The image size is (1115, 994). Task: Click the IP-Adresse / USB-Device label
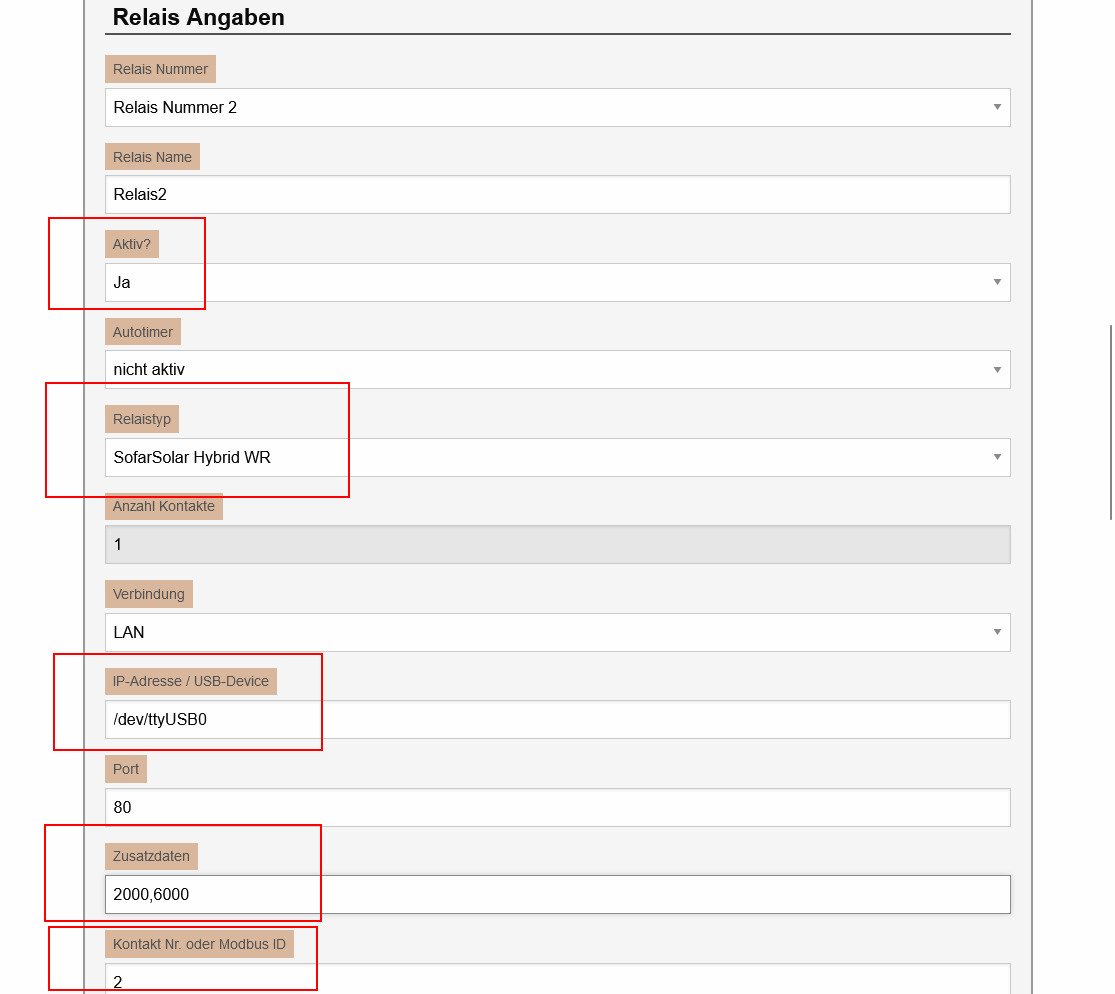click(191, 681)
